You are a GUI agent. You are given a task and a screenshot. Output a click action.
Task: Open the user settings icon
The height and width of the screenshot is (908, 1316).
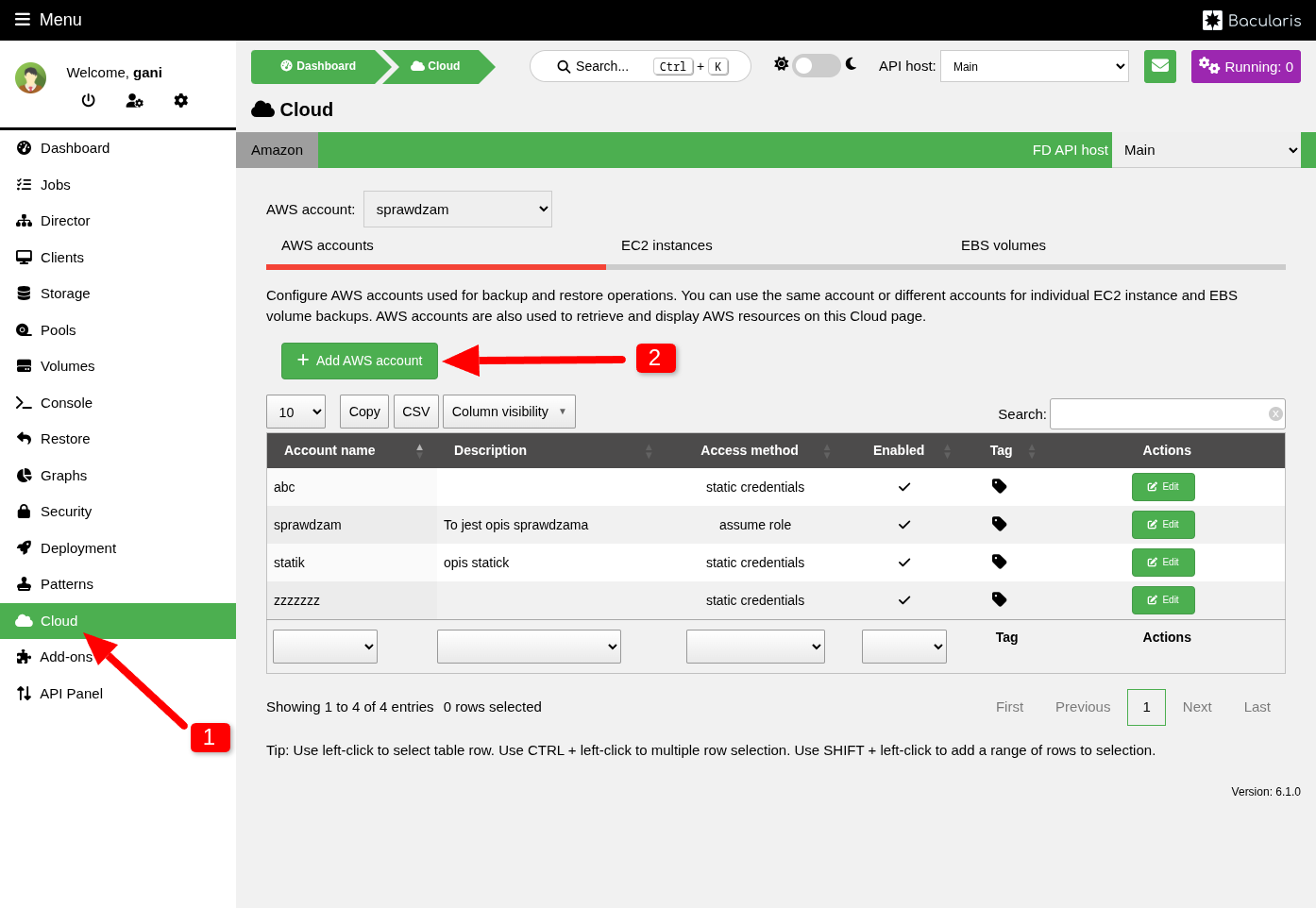point(135,100)
